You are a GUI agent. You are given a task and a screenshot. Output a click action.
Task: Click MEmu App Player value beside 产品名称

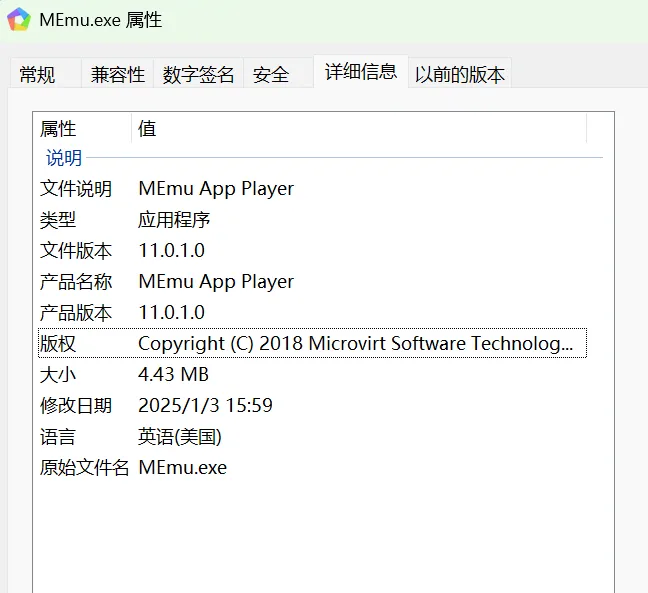tap(216, 282)
